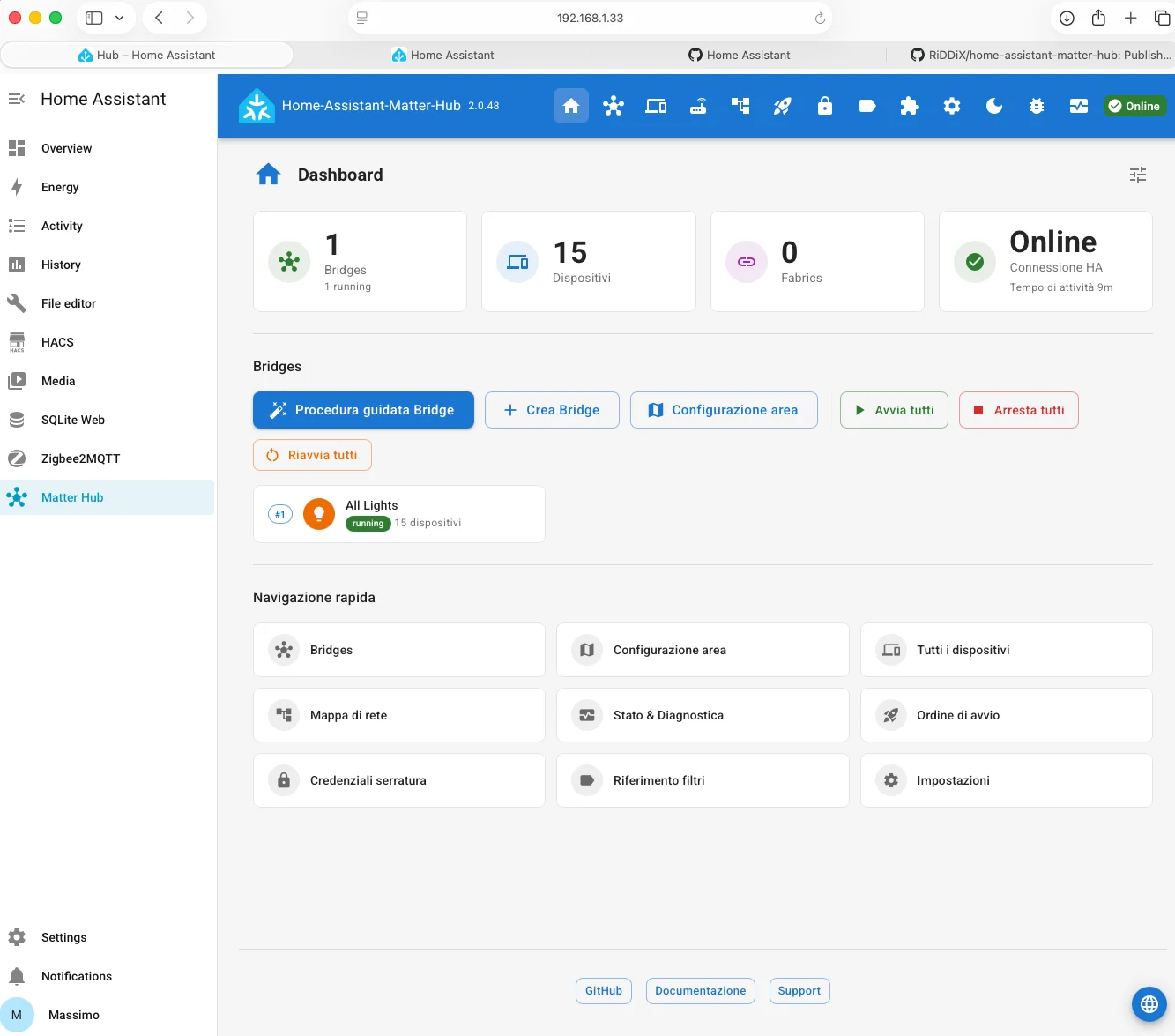1175x1036 pixels.
Task: Open SQLite Web in the sidebar
Action: (108, 420)
